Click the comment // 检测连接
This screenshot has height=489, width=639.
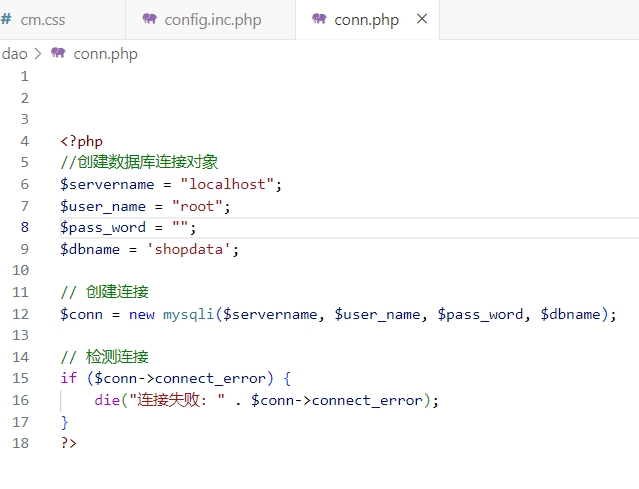point(104,357)
